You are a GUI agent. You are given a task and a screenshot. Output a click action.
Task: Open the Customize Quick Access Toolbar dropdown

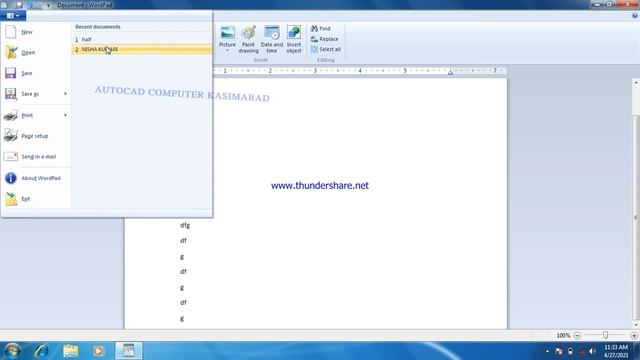pyautogui.click(x=49, y=5)
